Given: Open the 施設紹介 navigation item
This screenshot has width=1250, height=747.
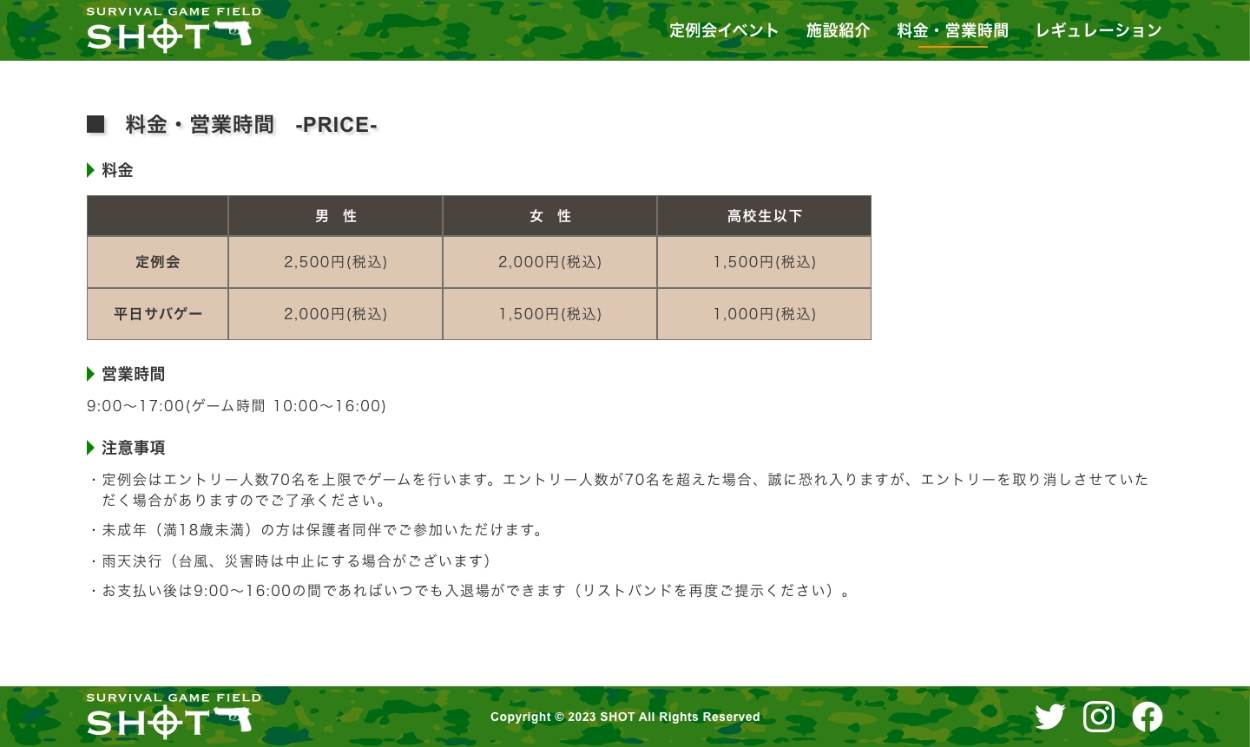Looking at the screenshot, I should pyautogui.click(x=838, y=30).
